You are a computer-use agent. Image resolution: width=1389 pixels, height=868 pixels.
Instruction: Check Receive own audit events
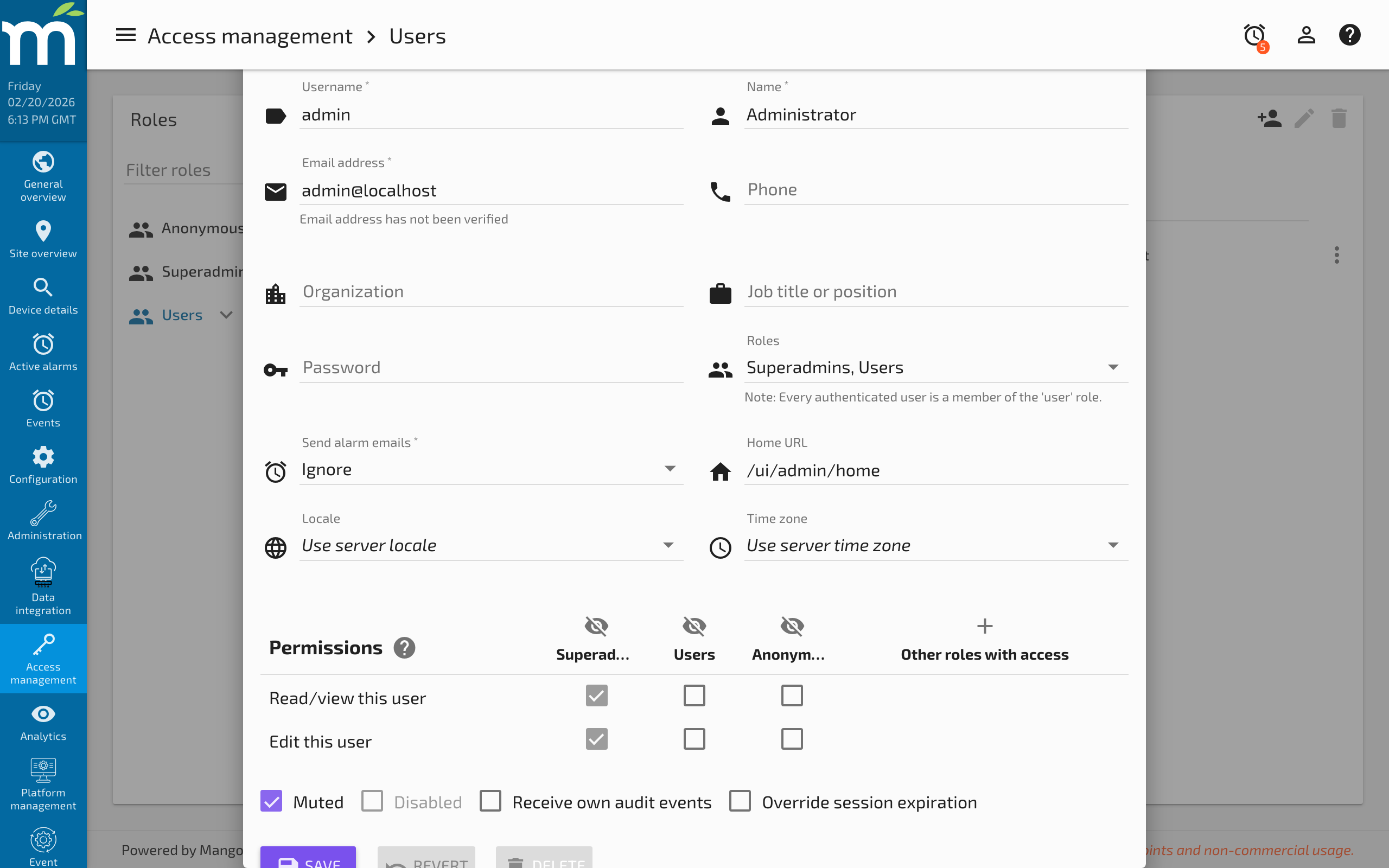pyautogui.click(x=490, y=801)
